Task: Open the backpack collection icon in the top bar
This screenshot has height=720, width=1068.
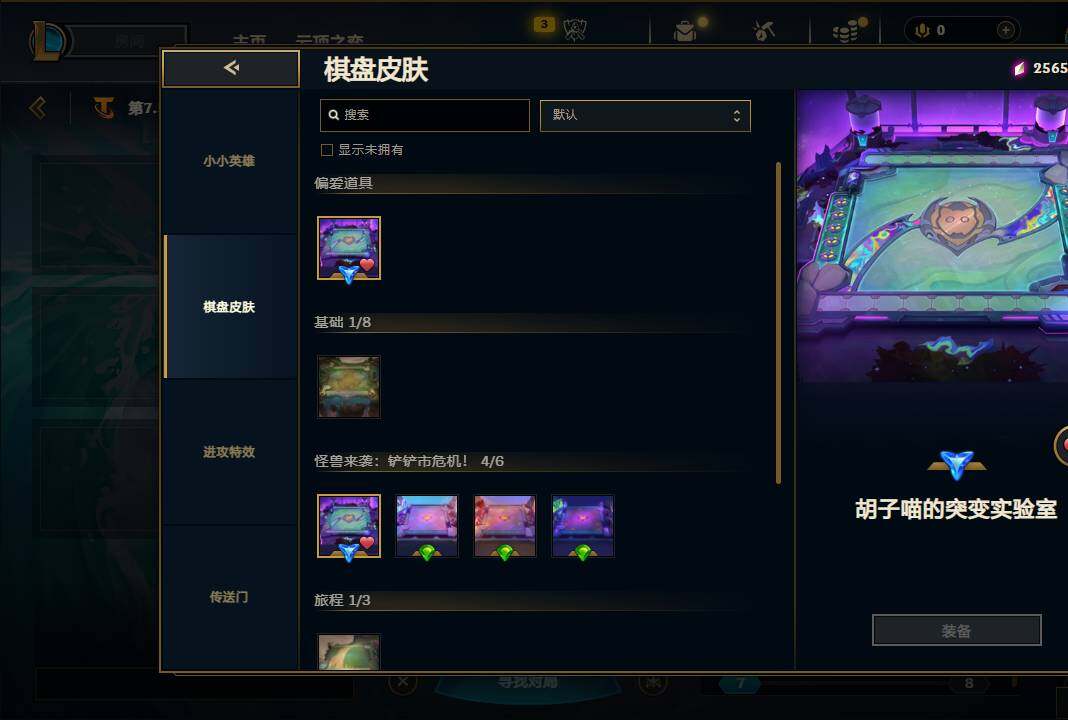Action: [685, 31]
